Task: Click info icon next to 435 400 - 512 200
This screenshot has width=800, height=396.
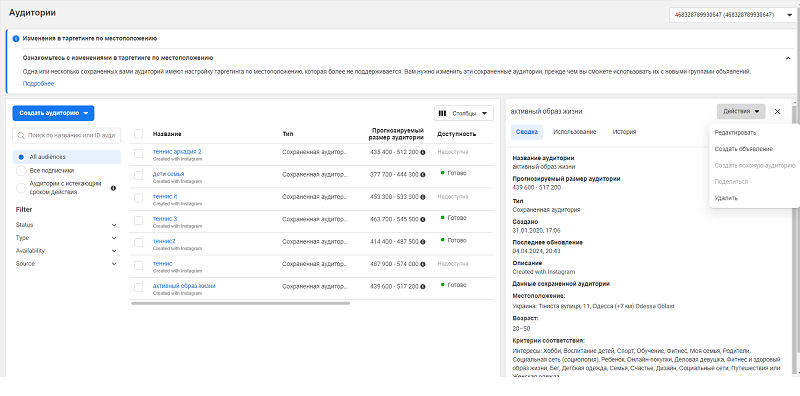Action: tap(423, 152)
